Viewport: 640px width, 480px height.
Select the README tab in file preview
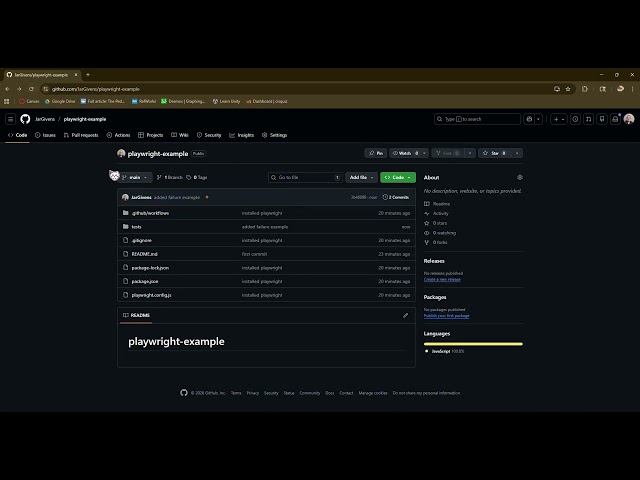[x=136, y=315]
